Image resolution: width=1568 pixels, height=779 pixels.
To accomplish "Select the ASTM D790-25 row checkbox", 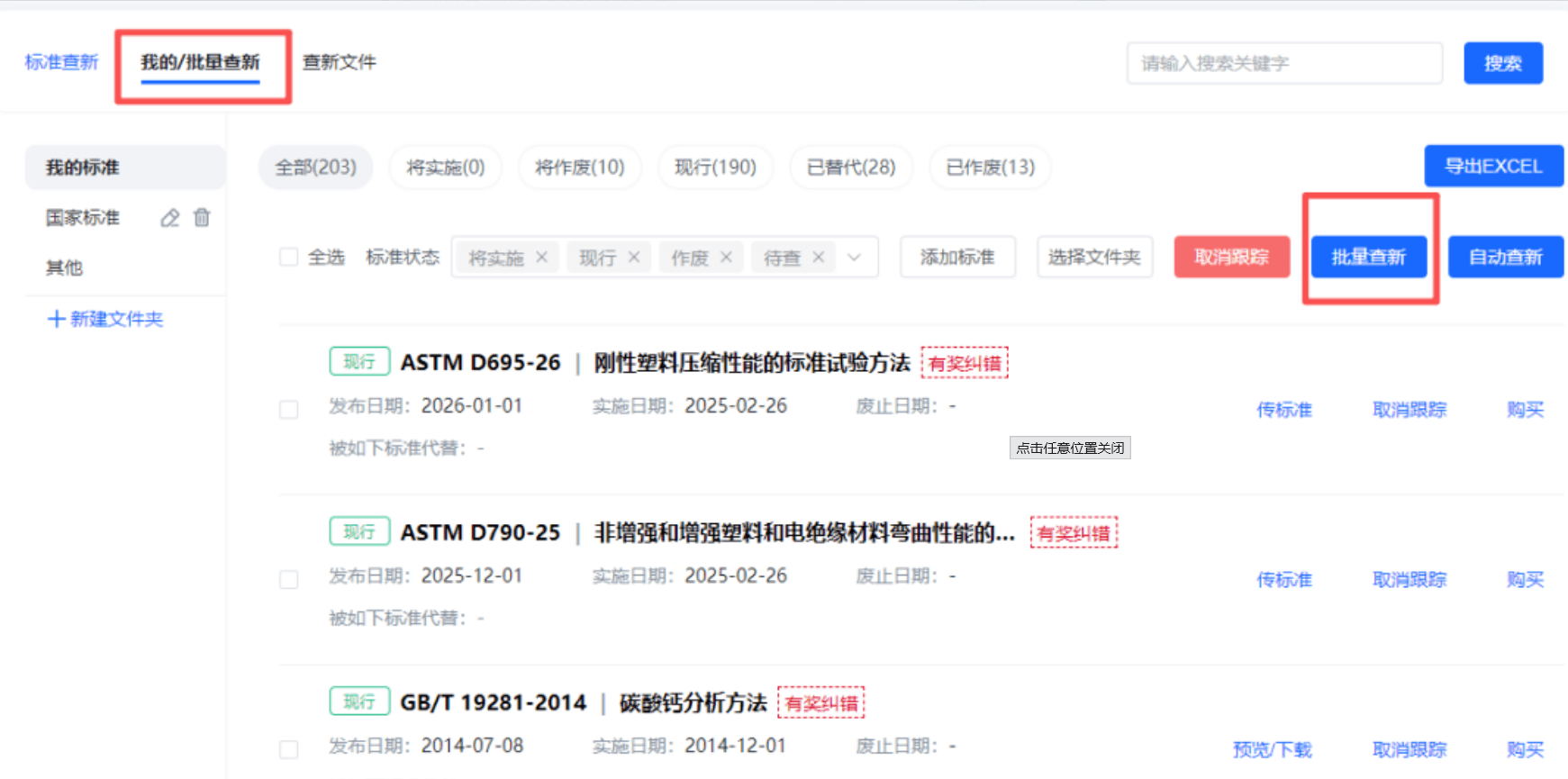I will tap(288, 579).
